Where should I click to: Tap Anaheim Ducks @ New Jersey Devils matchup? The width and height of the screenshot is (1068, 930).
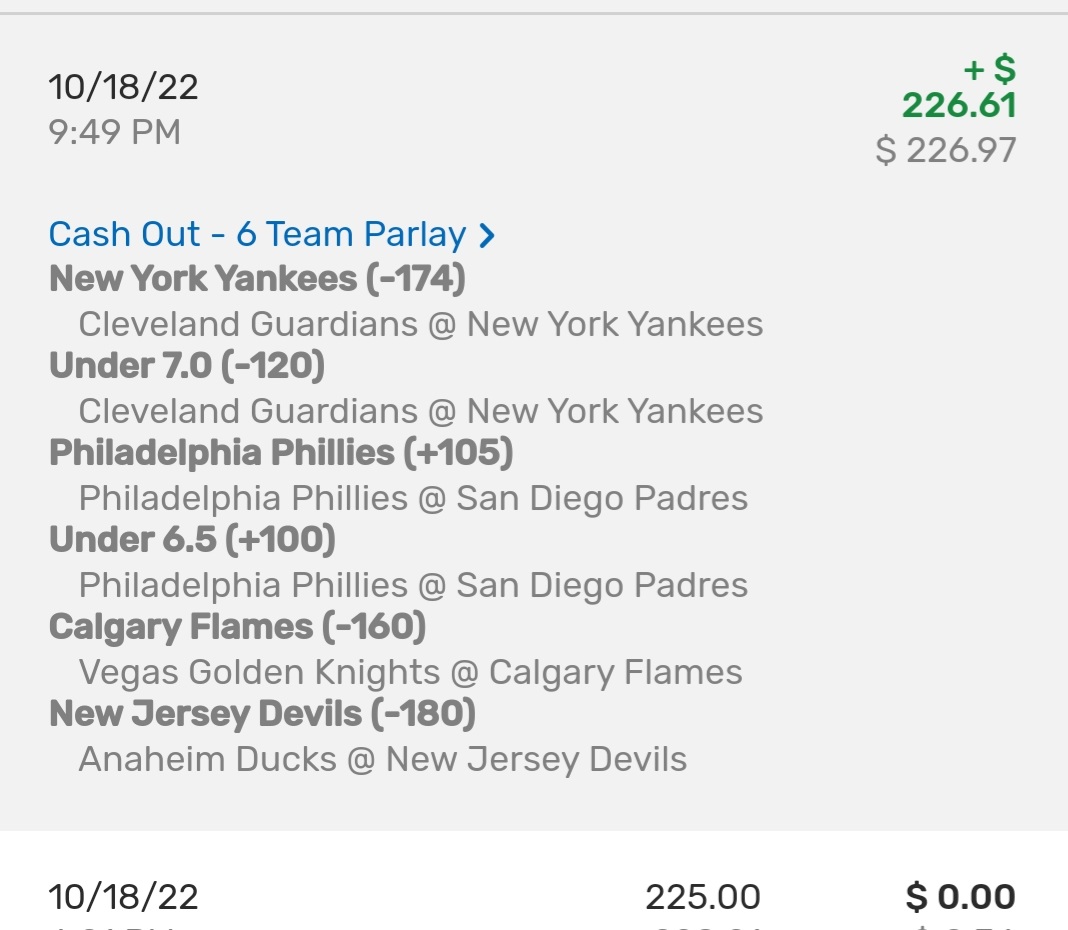pos(383,759)
